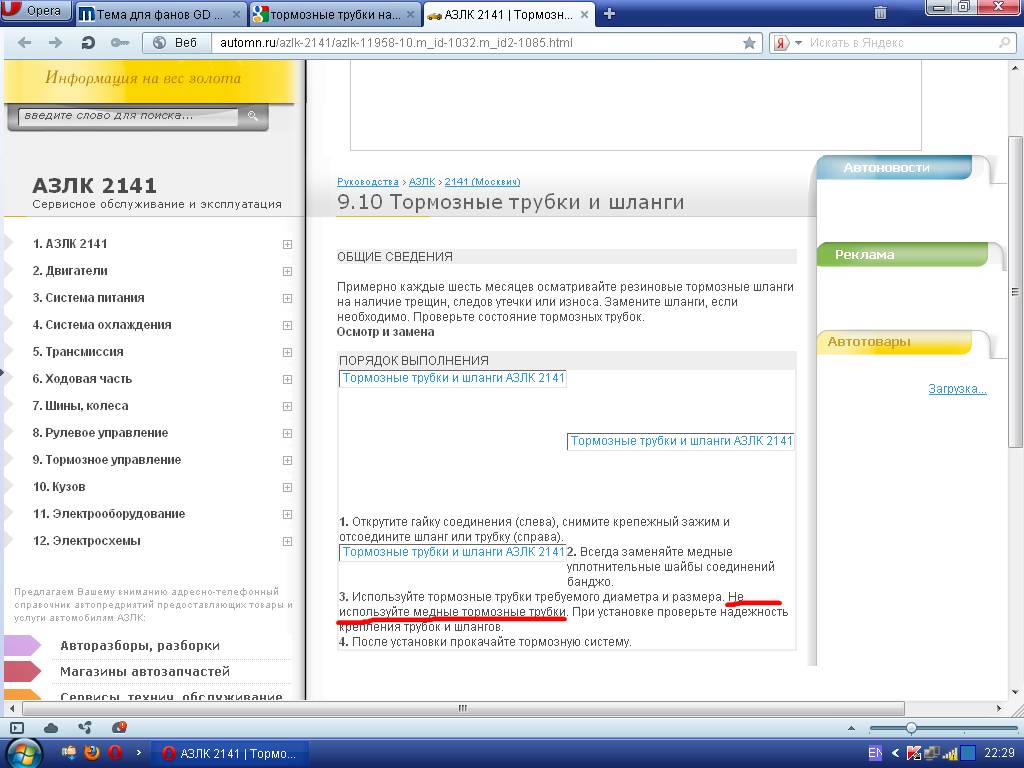Open the Opera main menu button
Image resolution: width=1024 pixels, height=768 pixels.
[36, 10]
